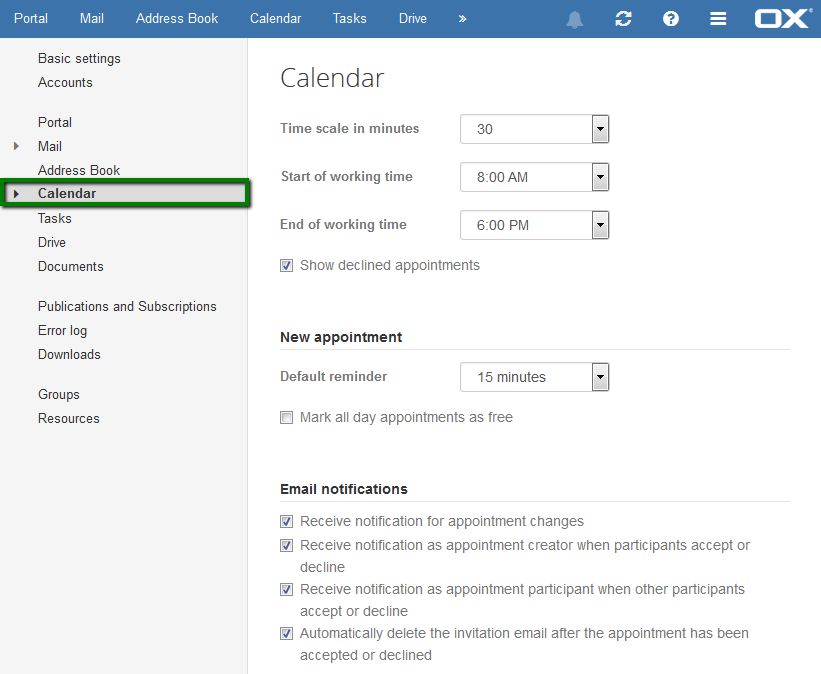The height and width of the screenshot is (674, 821).
Task: Click the refresh icon in top bar
Action: tap(623, 19)
